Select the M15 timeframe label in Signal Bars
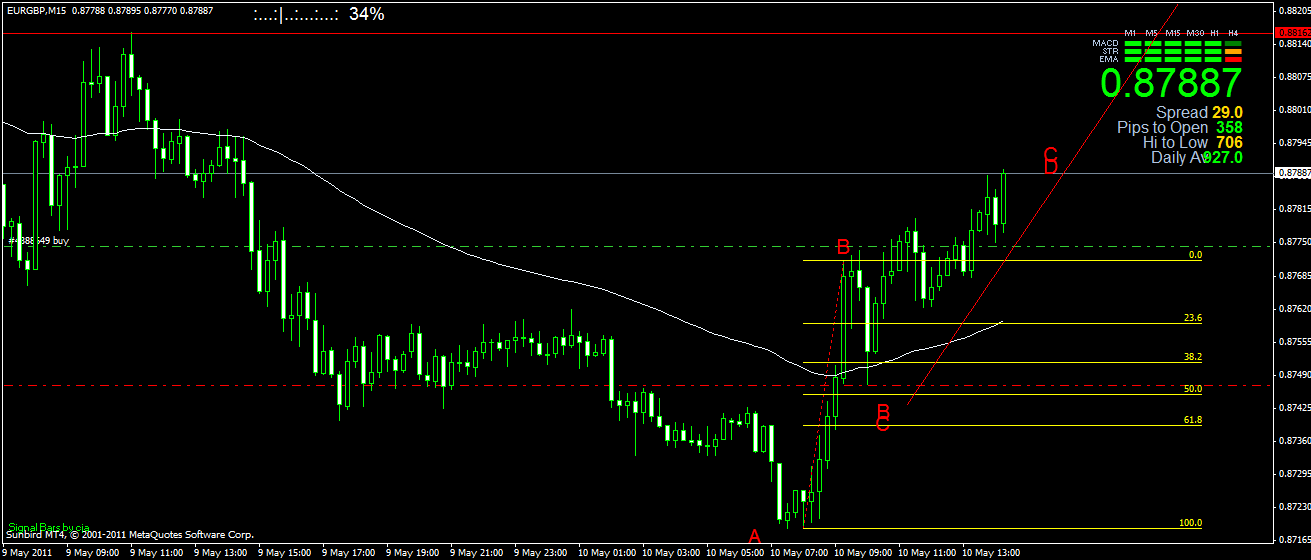Screen dimensions: 1311x560 point(1172,33)
